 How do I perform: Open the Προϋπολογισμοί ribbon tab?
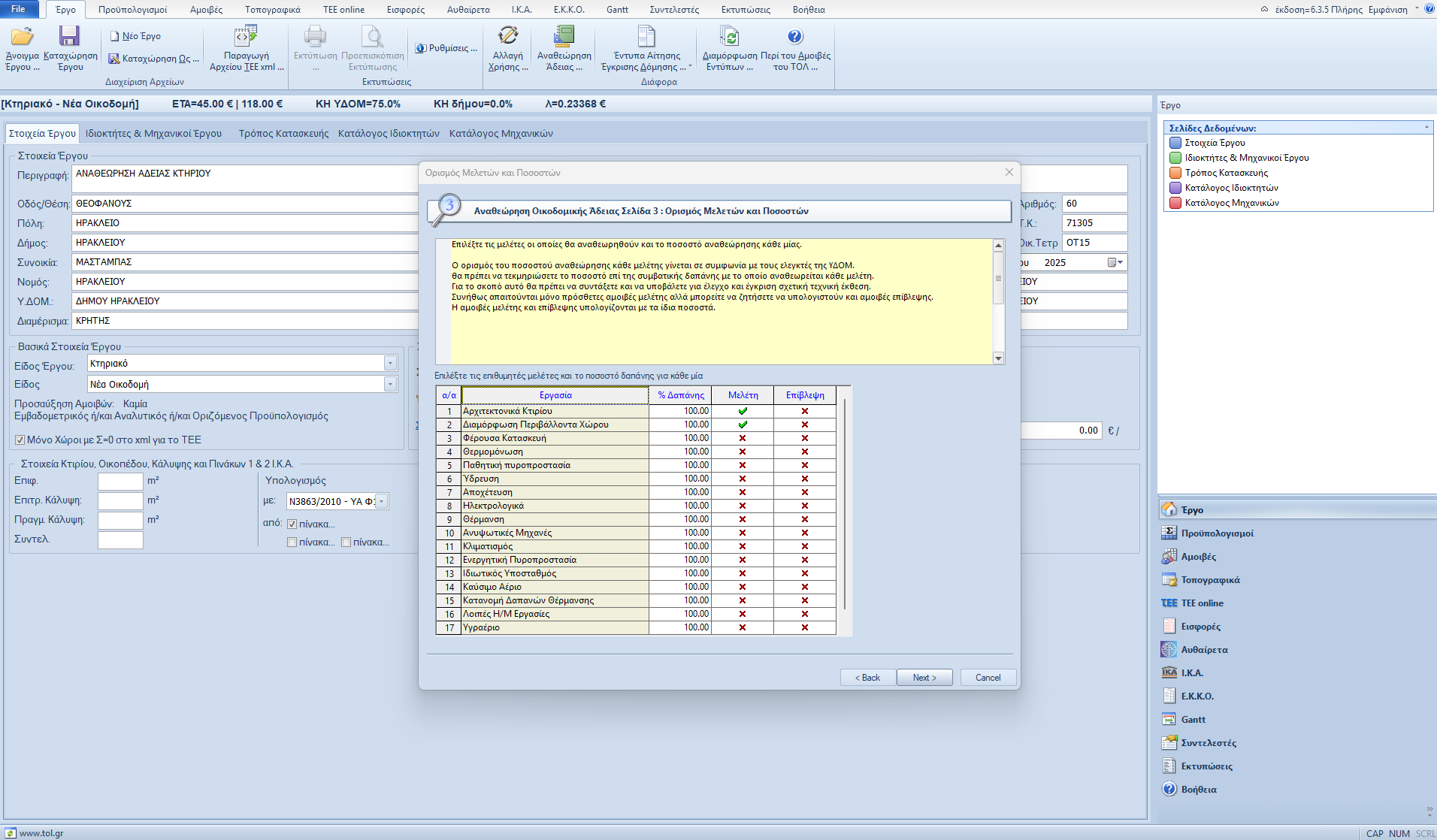pos(132,10)
